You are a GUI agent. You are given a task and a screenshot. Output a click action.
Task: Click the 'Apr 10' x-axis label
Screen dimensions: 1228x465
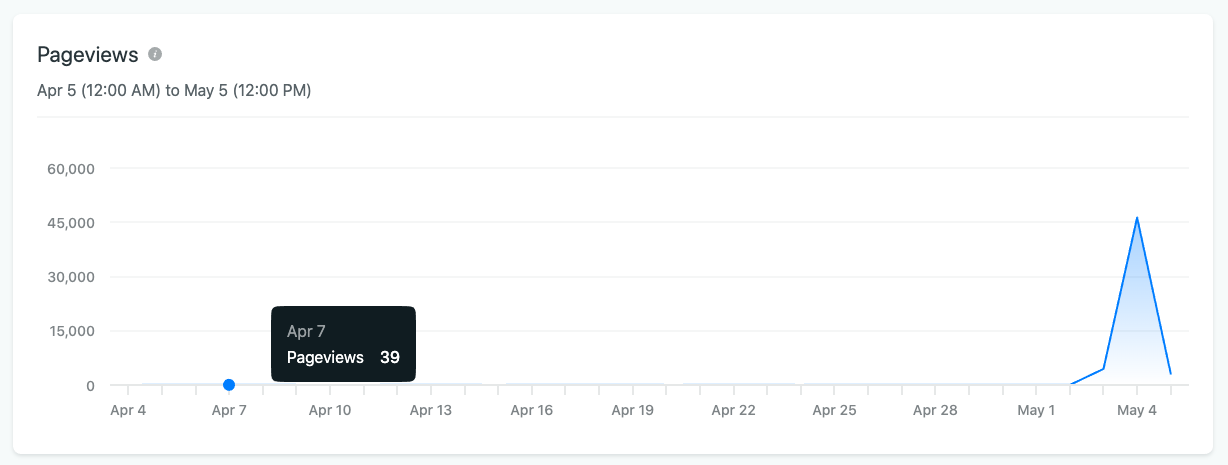(330, 410)
